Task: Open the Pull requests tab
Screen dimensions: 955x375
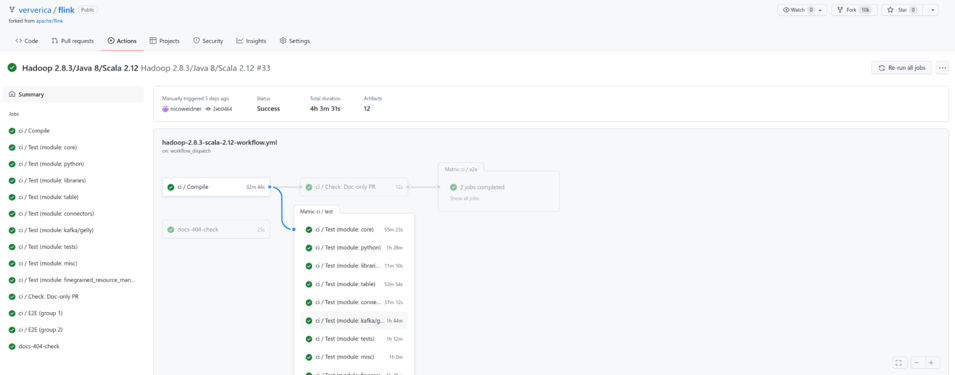Action: click(73, 41)
